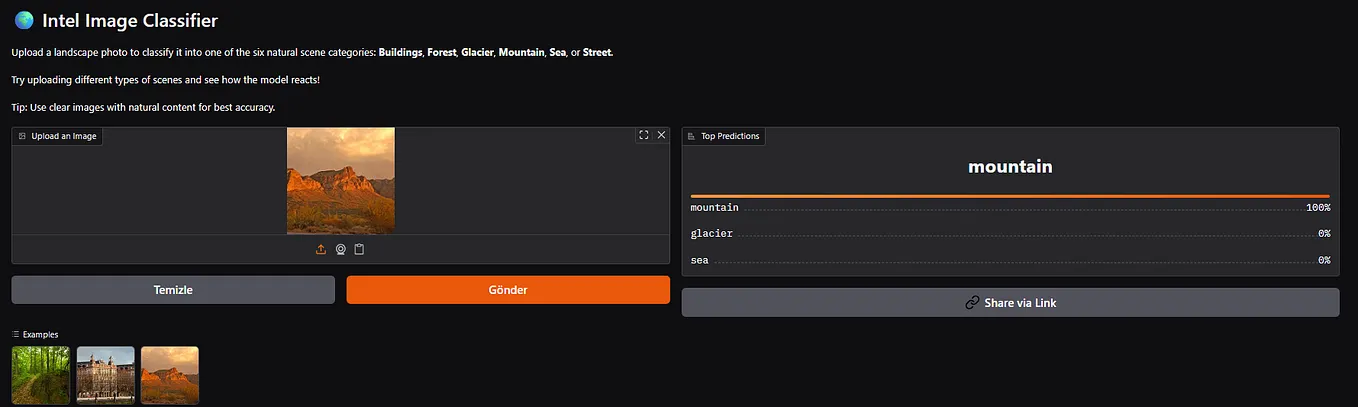Open fullscreen view of uploaded image
The height and width of the screenshot is (407, 1358).
tap(643, 135)
